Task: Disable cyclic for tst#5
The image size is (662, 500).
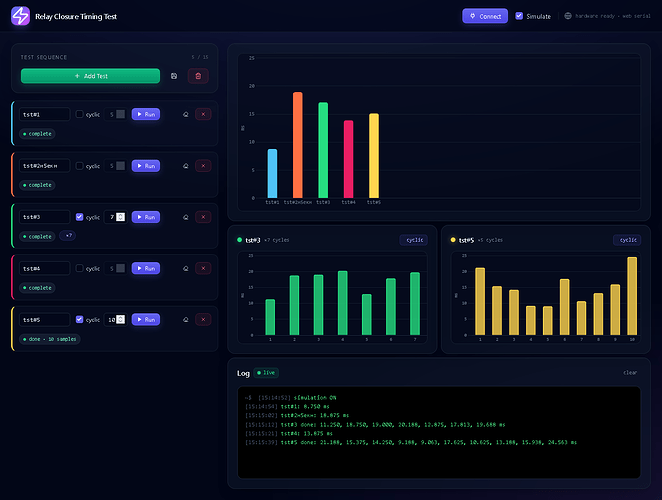Action: 79,319
